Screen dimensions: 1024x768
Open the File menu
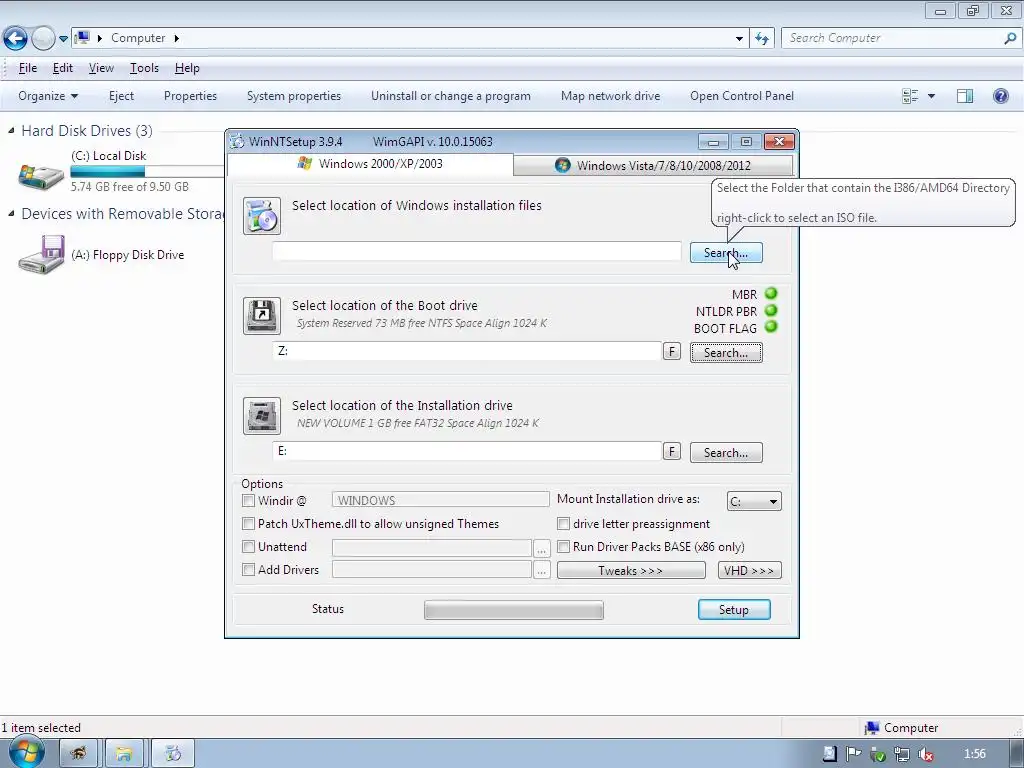pos(27,68)
